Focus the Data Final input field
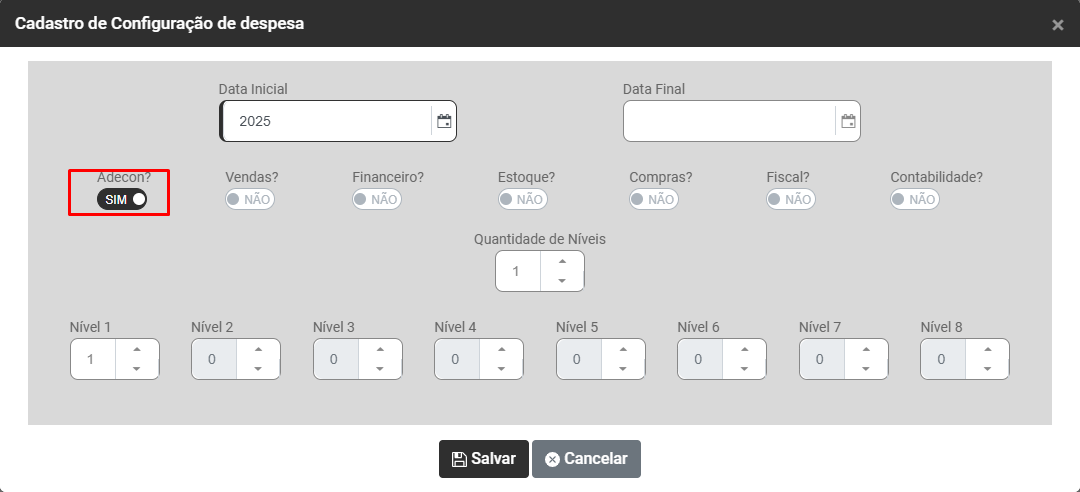 728,121
